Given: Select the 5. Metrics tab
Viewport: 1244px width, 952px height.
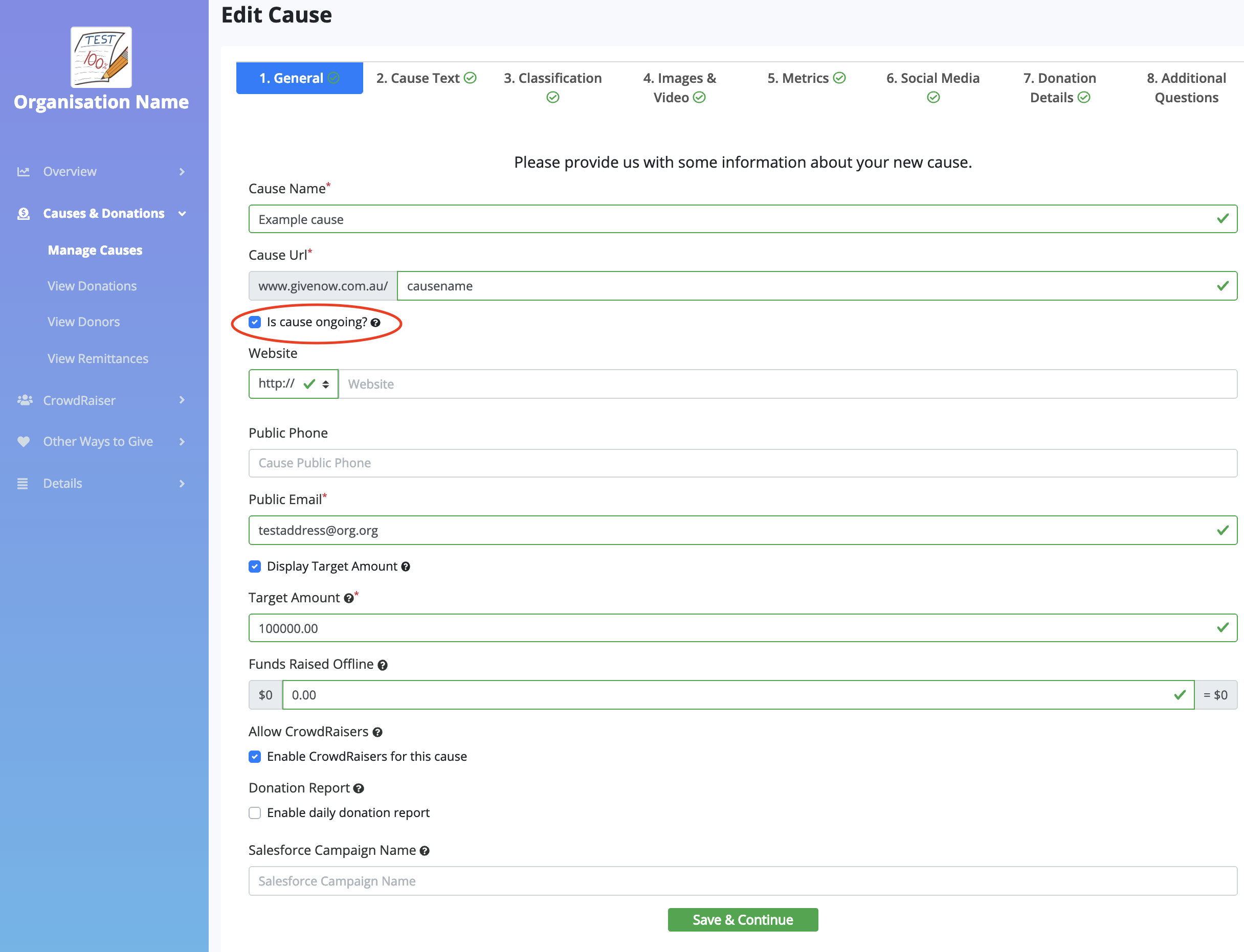Looking at the screenshot, I should coord(806,78).
